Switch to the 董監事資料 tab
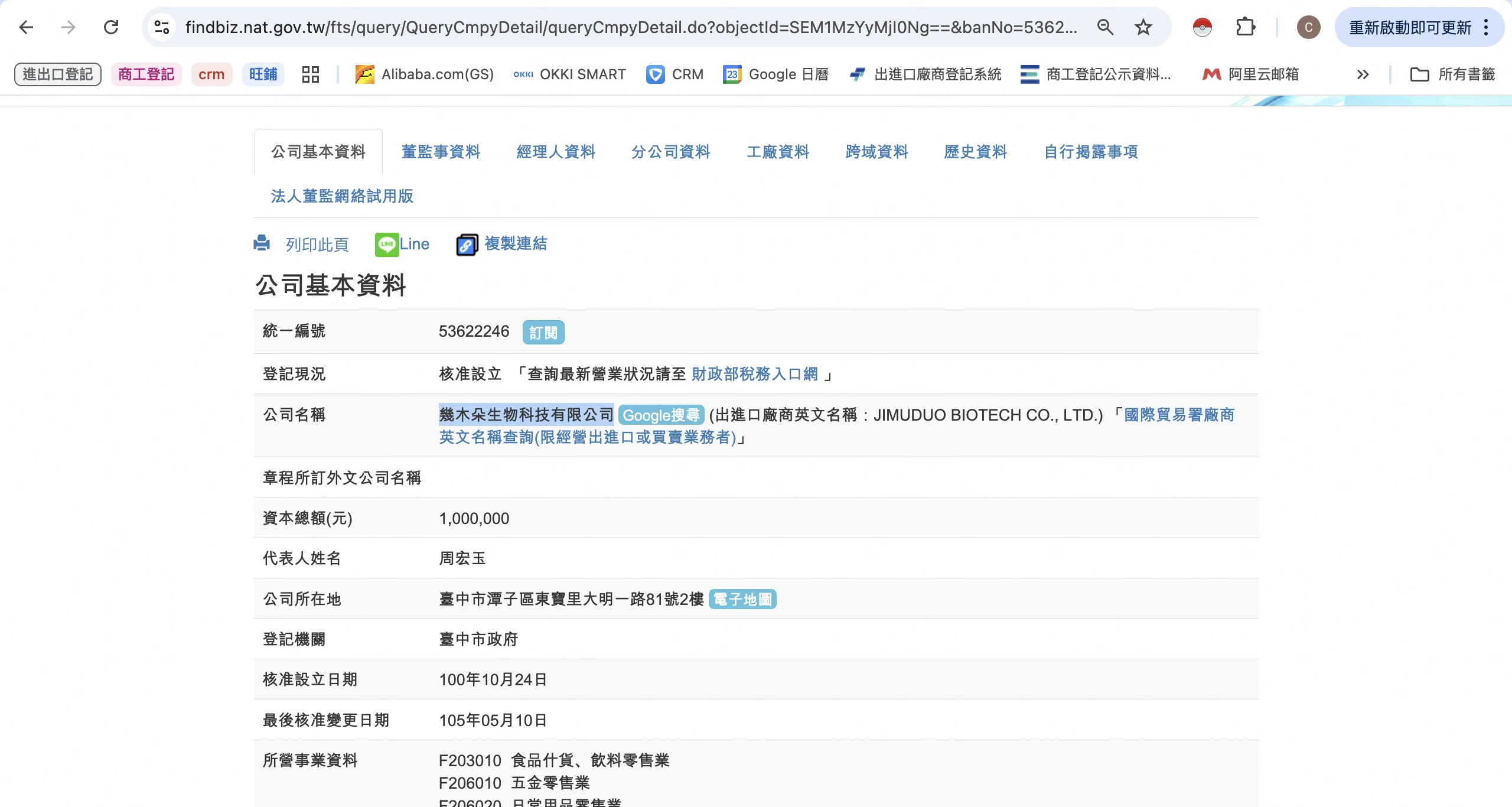This screenshot has height=807, width=1512. [x=441, y=152]
